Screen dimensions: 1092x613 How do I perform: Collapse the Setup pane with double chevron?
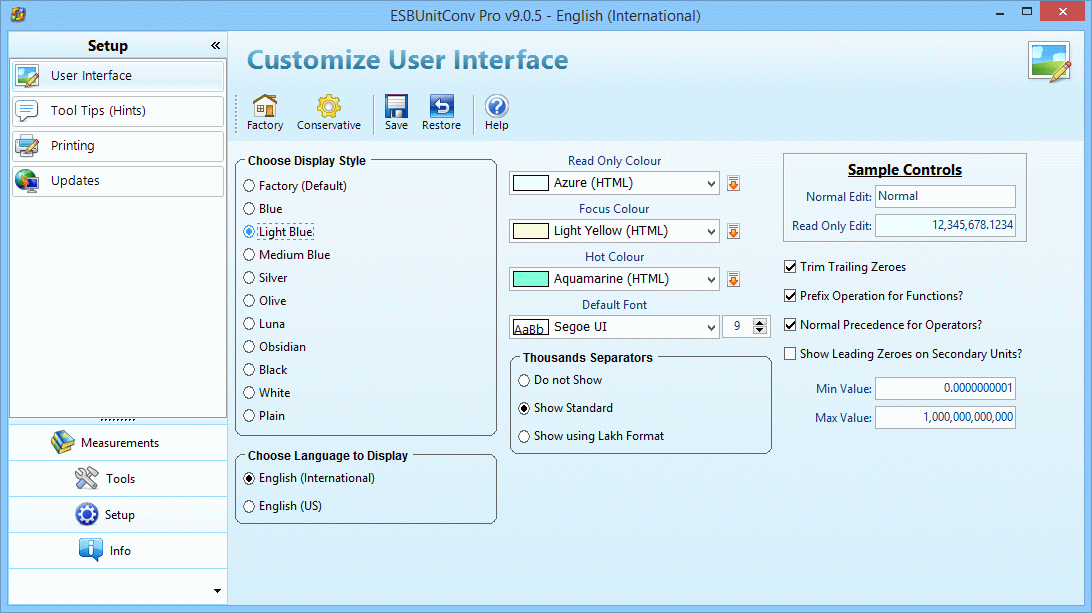click(215, 45)
